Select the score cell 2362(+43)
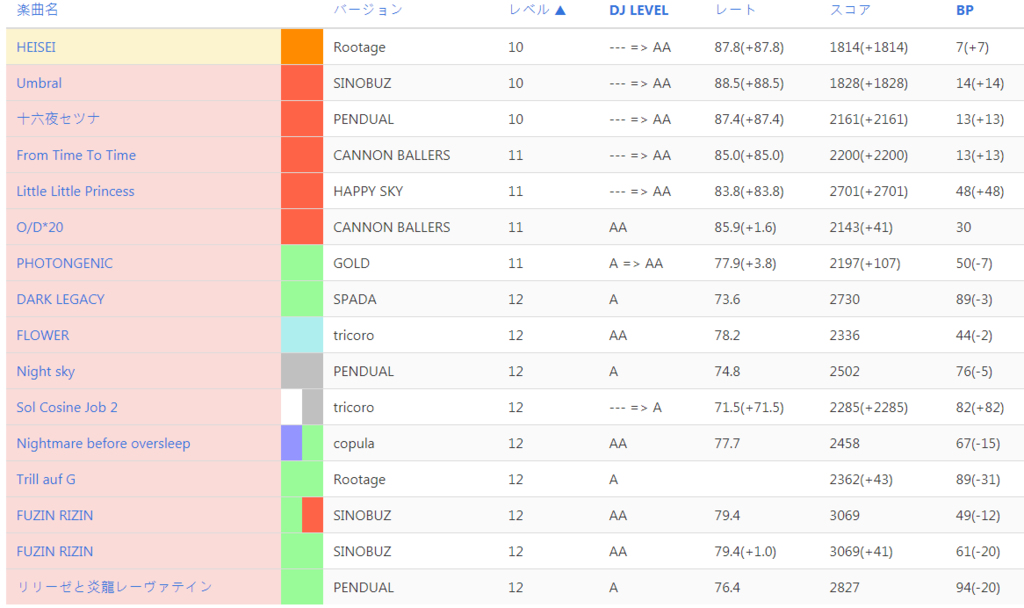Image resolution: width=1024 pixels, height=608 pixels. (861, 479)
